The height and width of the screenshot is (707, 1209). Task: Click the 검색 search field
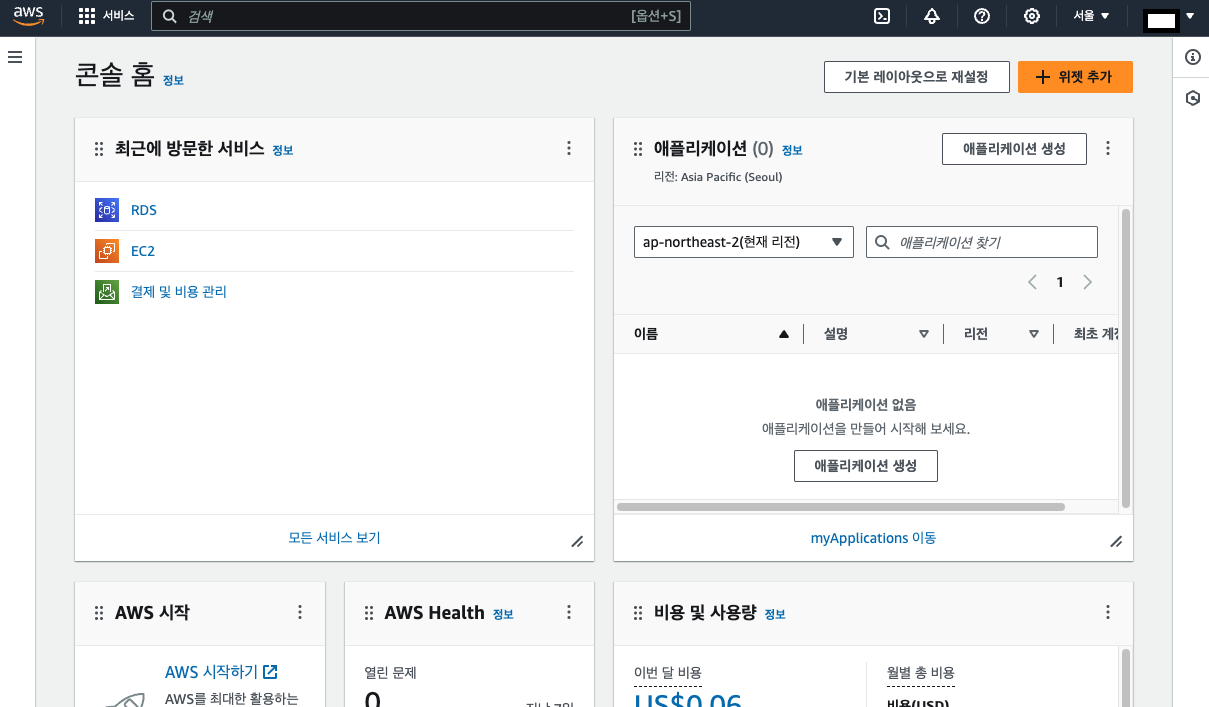point(421,16)
